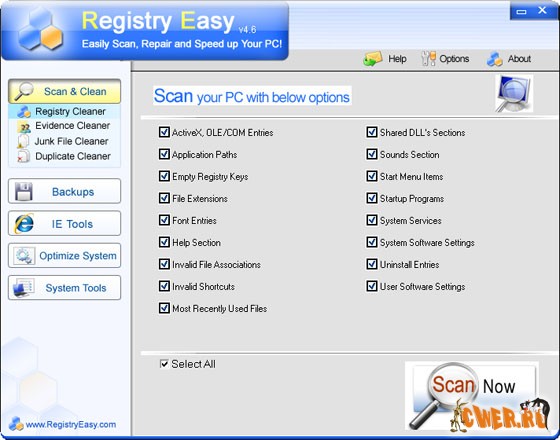Click the Junk File Cleaner icon
This screenshot has width=560, height=440.
tap(23, 141)
